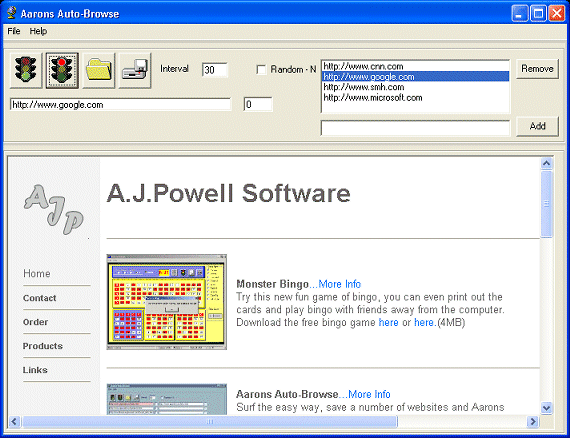Click the Remove button

pyautogui.click(x=537, y=69)
